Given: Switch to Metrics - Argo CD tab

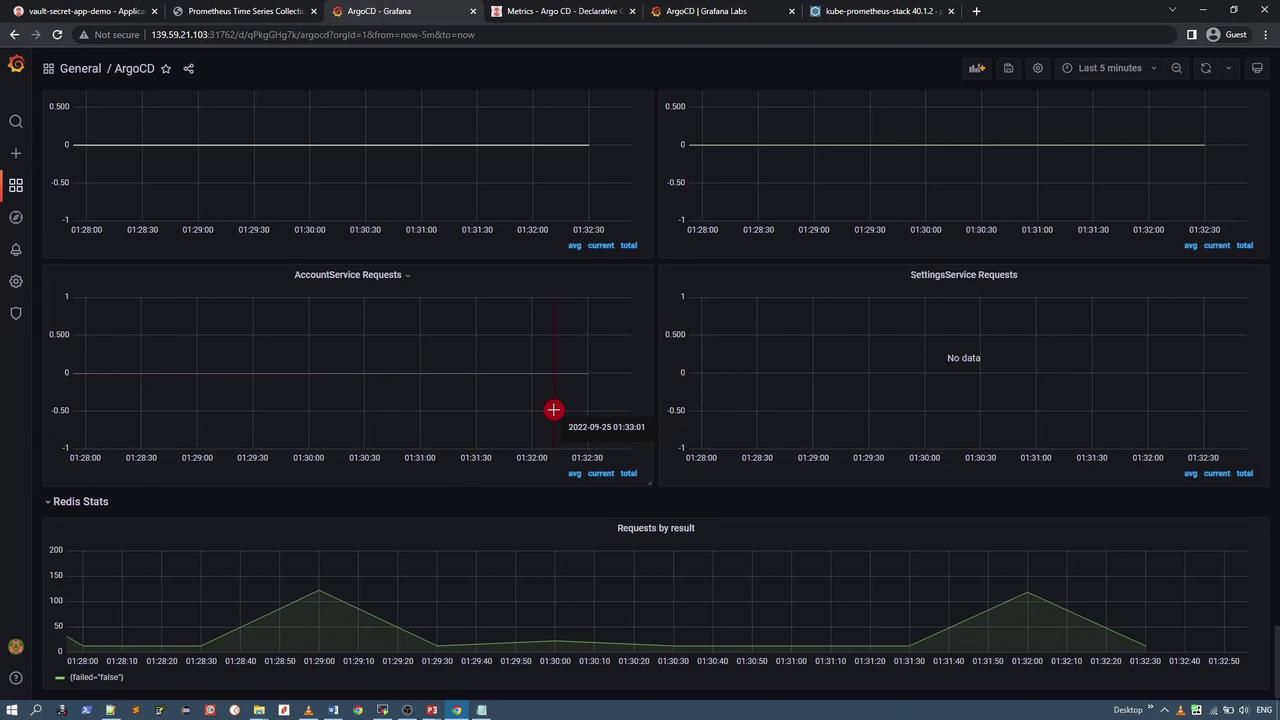Looking at the screenshot, I should coord(563,11).
